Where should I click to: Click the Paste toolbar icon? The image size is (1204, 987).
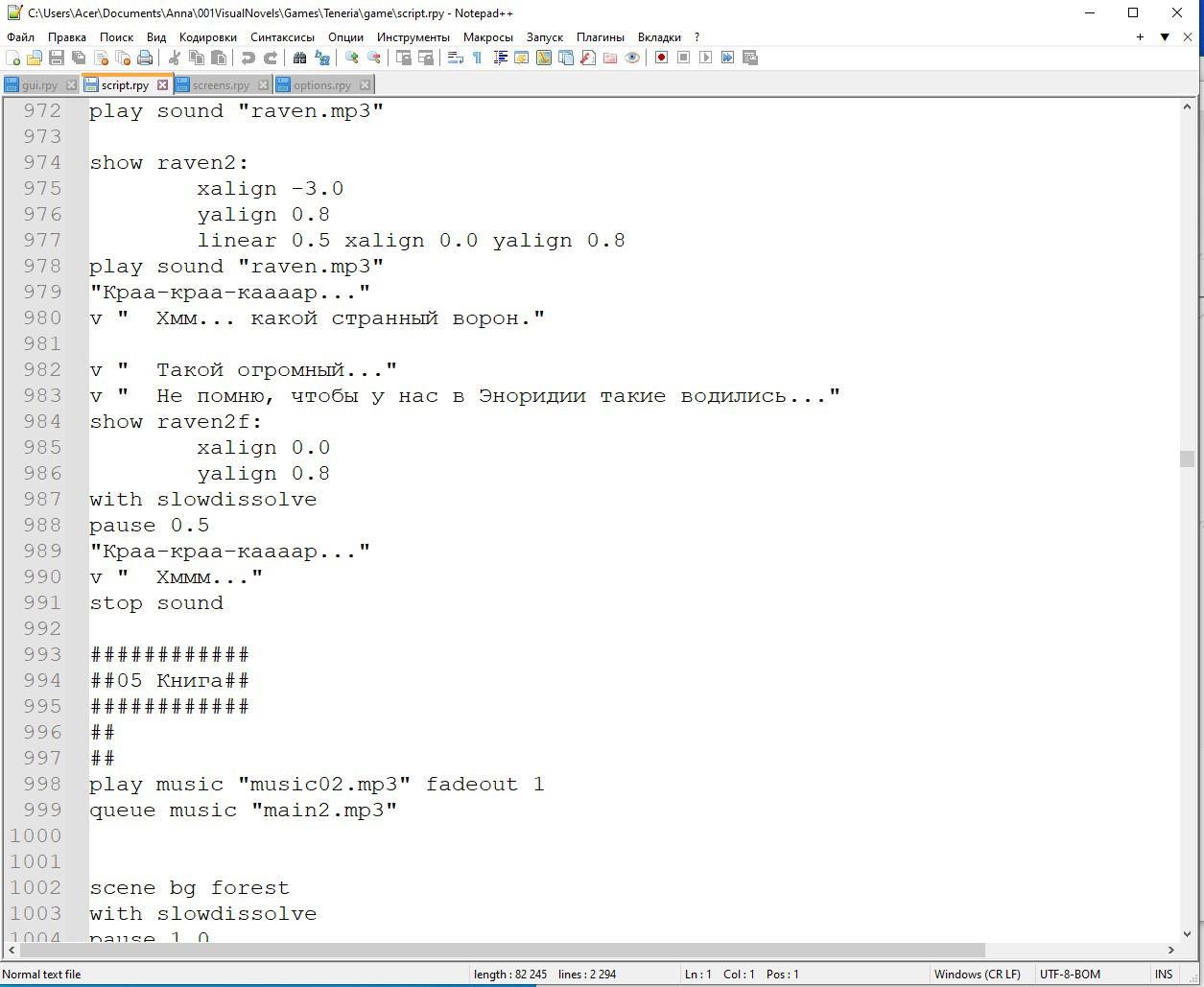click(x=219, y=58)
